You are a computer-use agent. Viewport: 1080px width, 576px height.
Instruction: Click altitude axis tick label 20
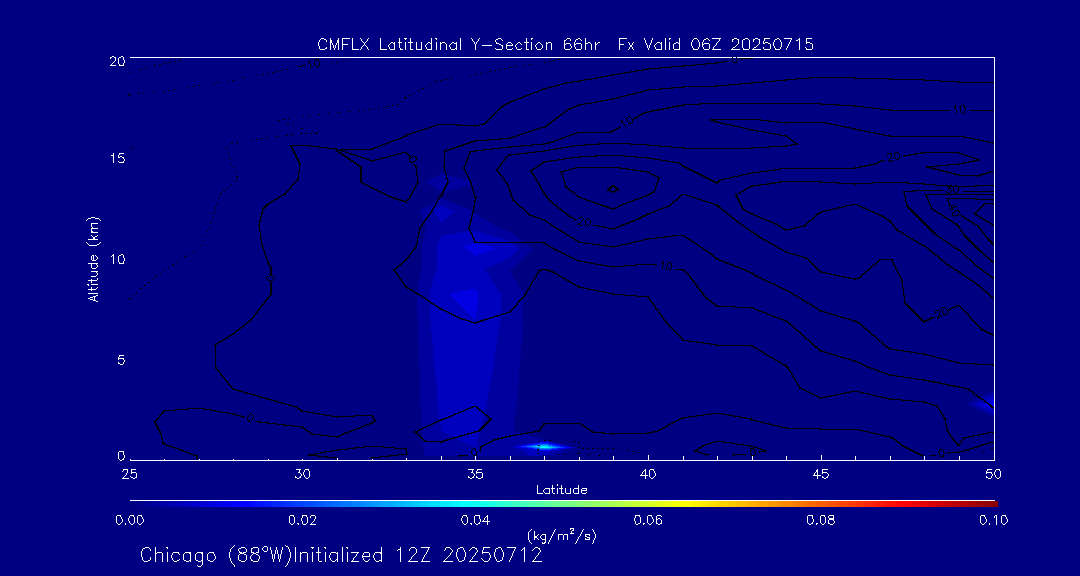pos(118,60)
